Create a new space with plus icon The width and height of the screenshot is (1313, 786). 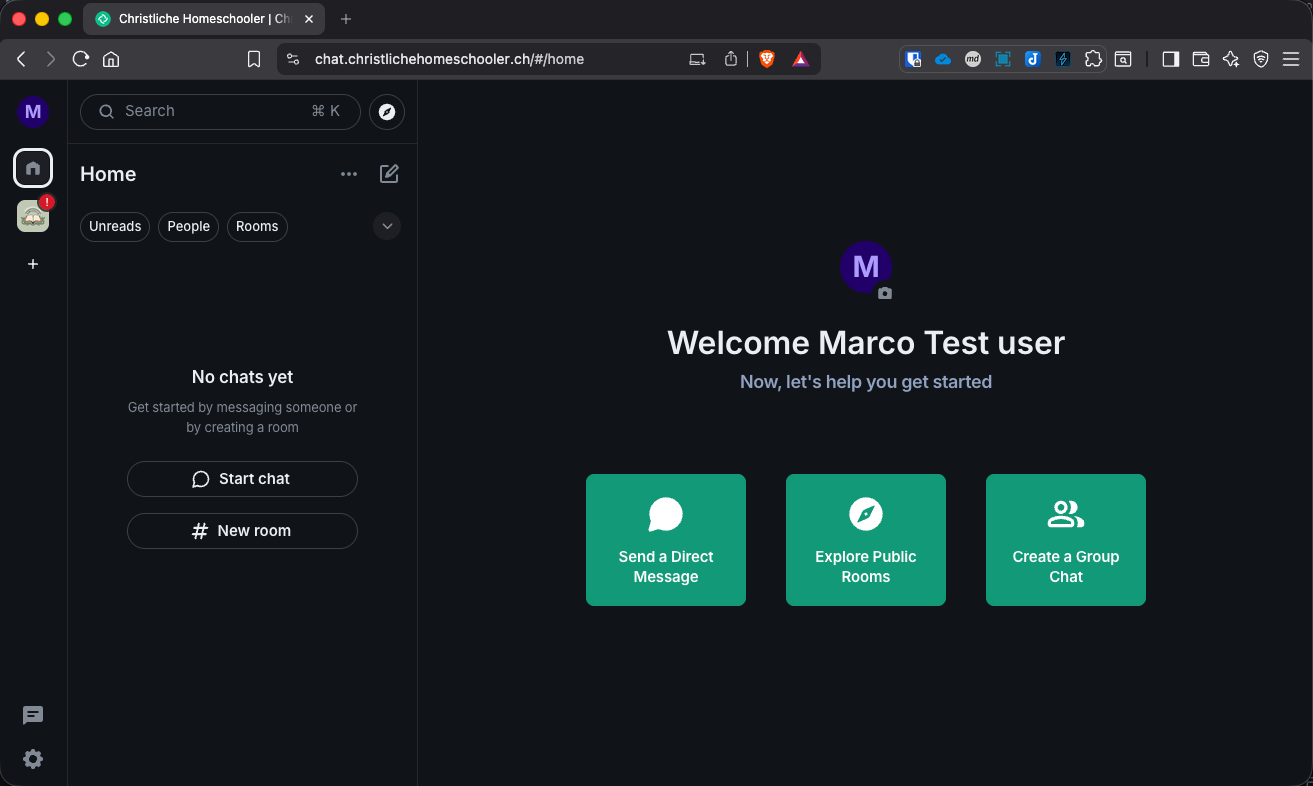[33, 264]
